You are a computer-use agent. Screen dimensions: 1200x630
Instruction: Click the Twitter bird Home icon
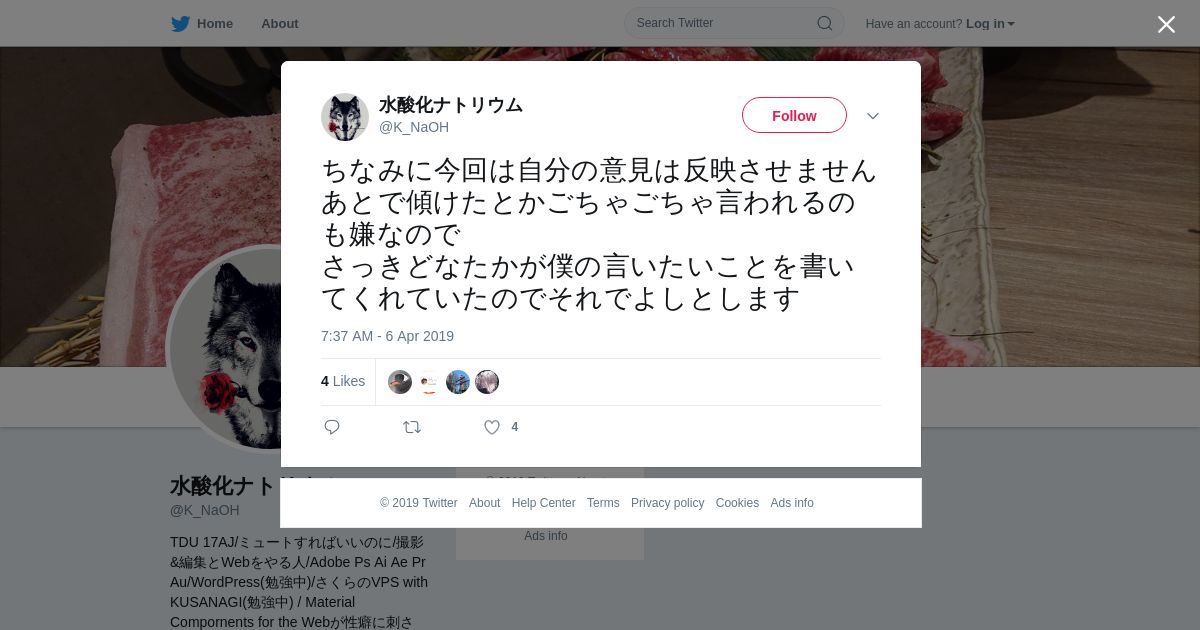pos(180,24)
